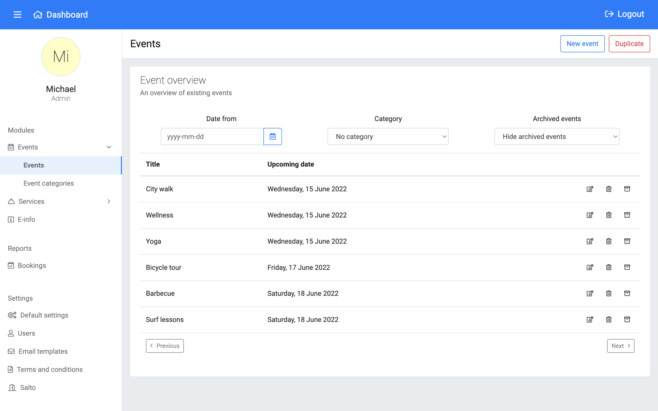This screenshot has width=658, height=411.
Task: Expand the Services module chevron
Action: coord(109,202)
